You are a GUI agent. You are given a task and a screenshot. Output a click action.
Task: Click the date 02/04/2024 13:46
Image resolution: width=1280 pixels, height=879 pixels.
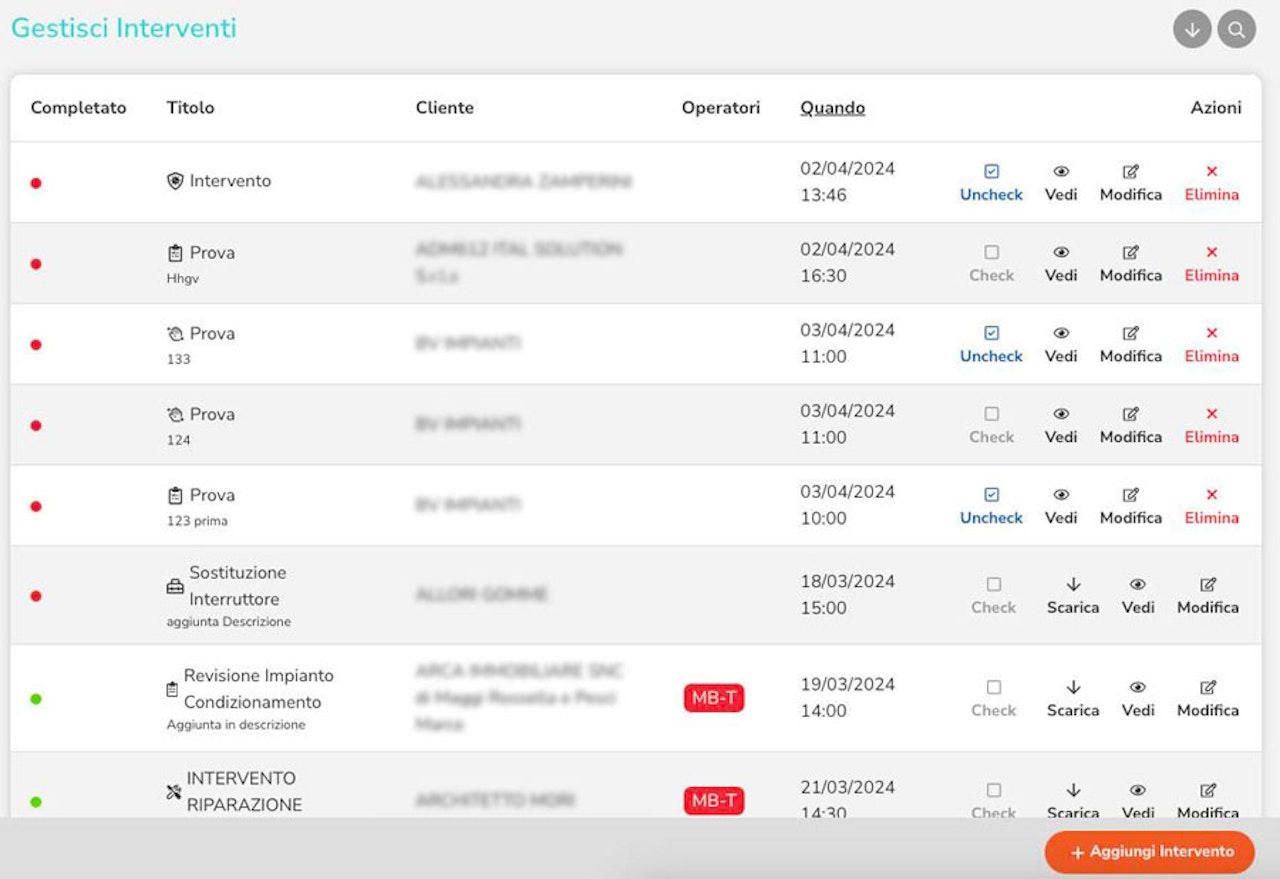point(847,182)
